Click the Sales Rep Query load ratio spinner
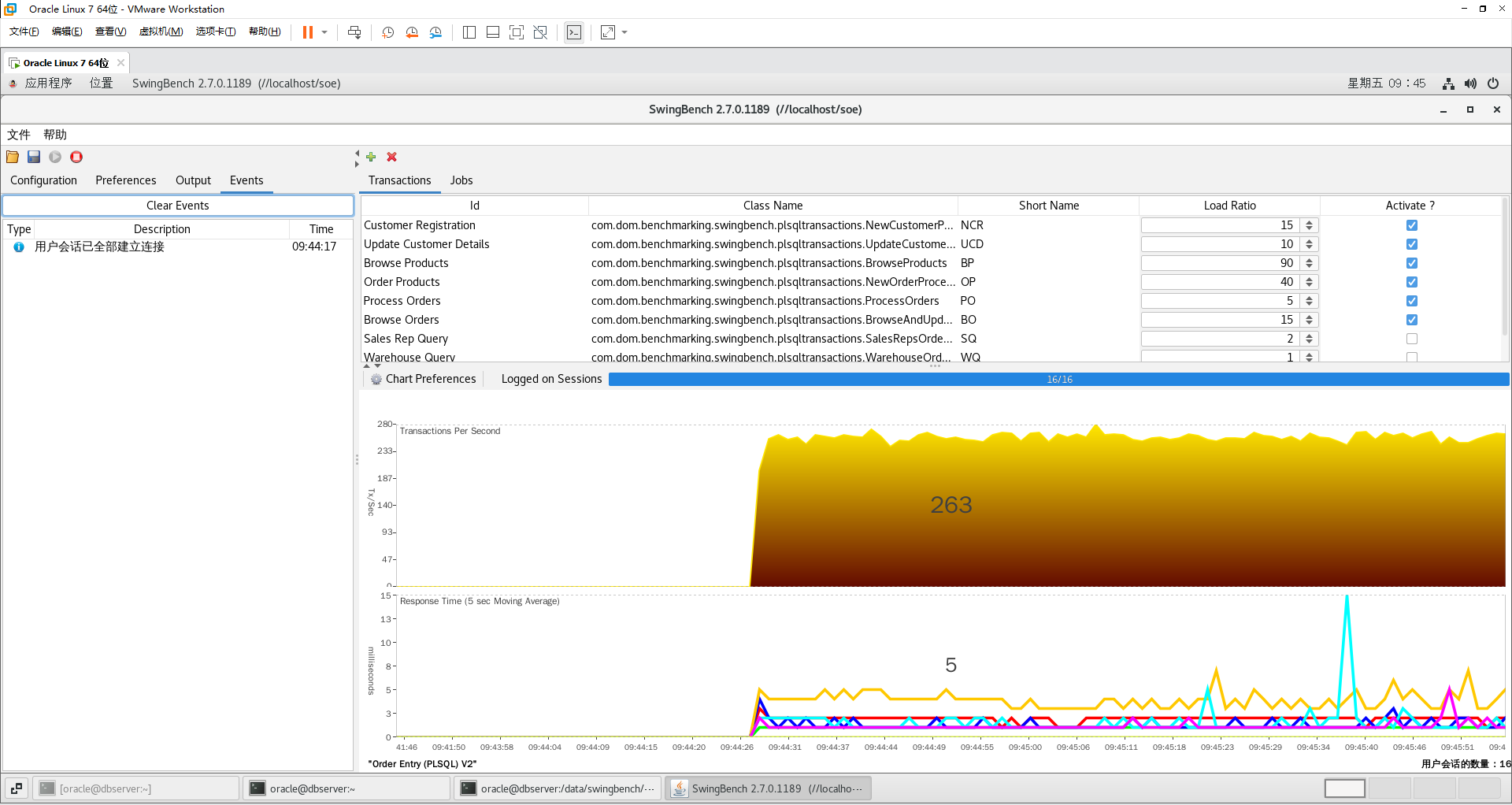The width and height of the screenshot is (1512, 805). pyautogui.click(x=1310, y=339)
